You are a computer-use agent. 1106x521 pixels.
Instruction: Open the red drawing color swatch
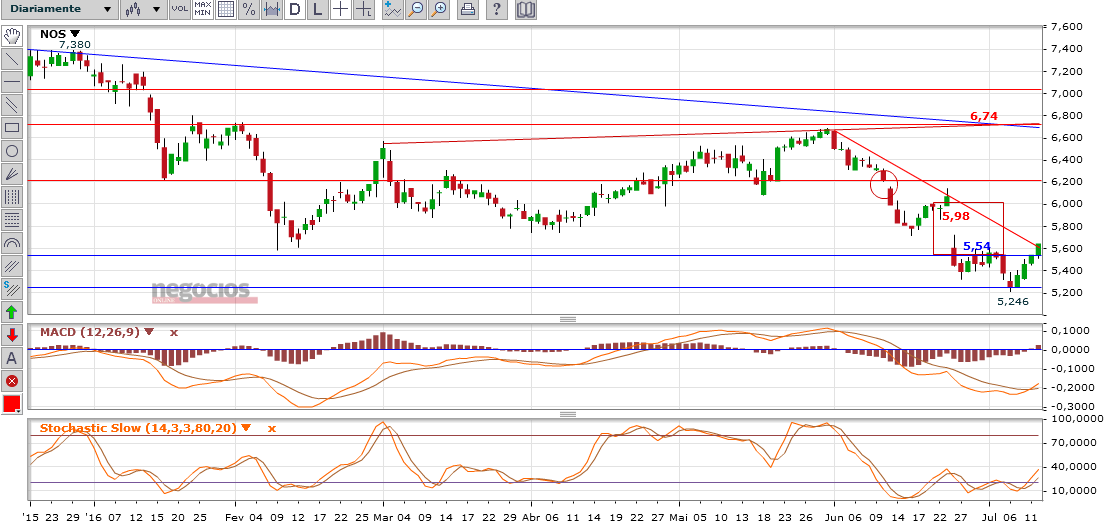coord(12,404)
